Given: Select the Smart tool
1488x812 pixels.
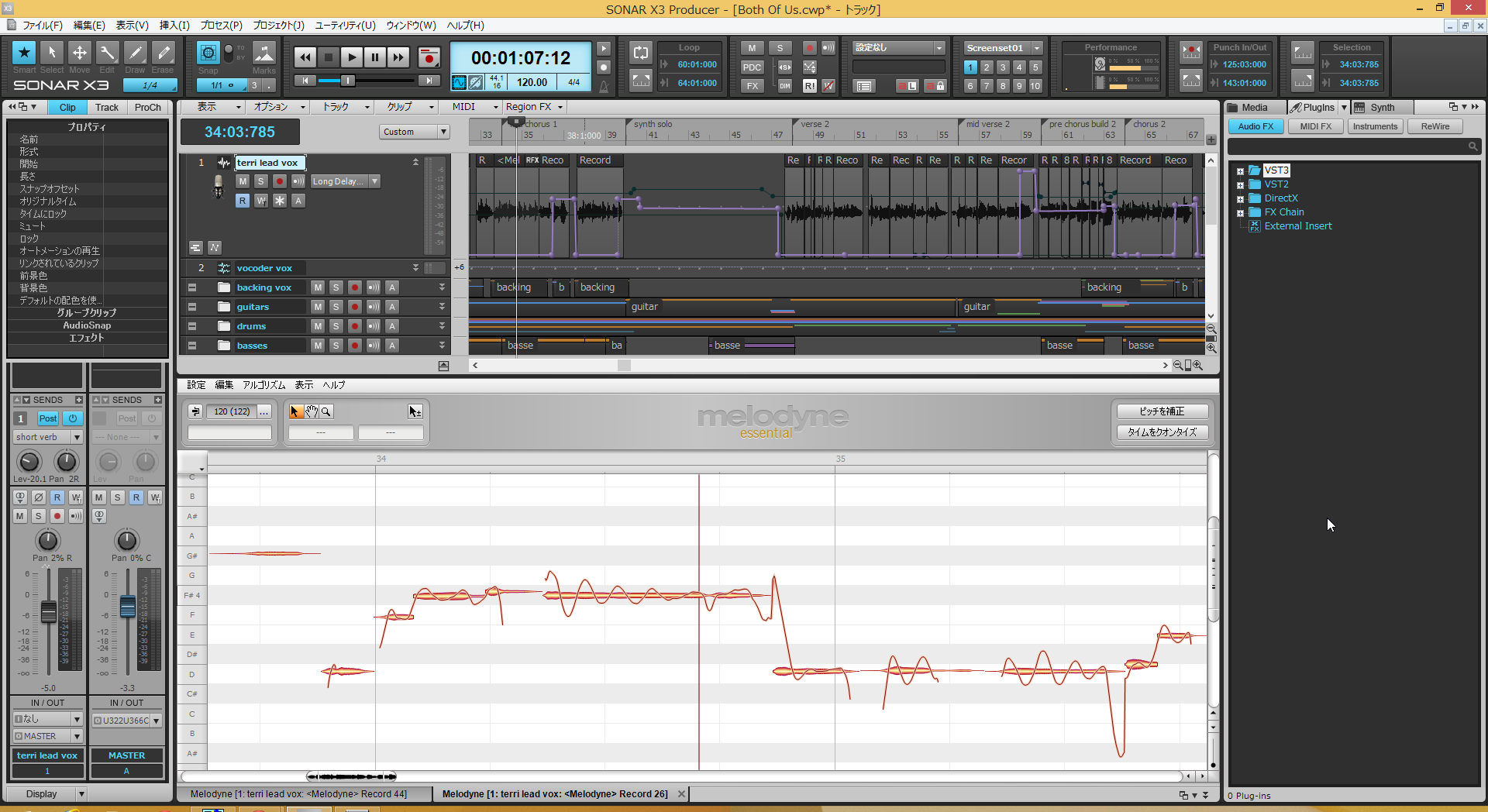Looking at the screenshot, I should pos(24,53).
